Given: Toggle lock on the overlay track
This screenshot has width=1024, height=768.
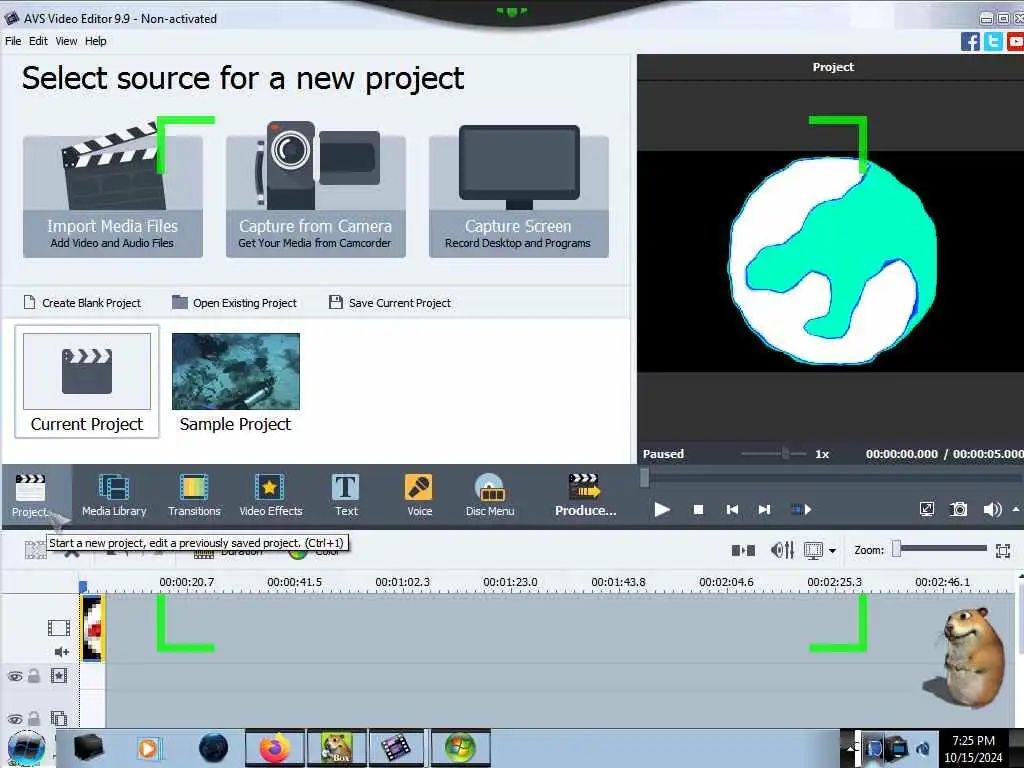Looking at the screenshot, I should tap(34, 718).
